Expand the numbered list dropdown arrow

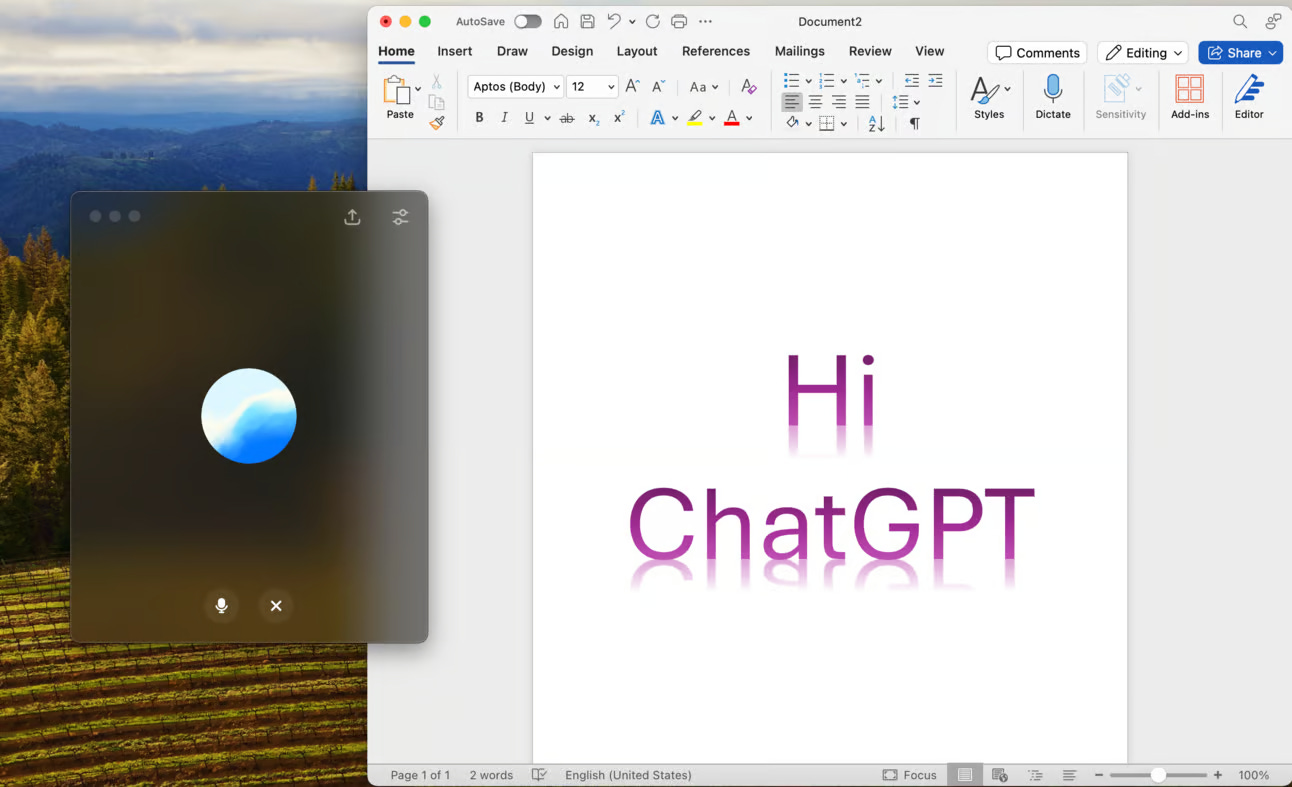[x=843, y=81]
